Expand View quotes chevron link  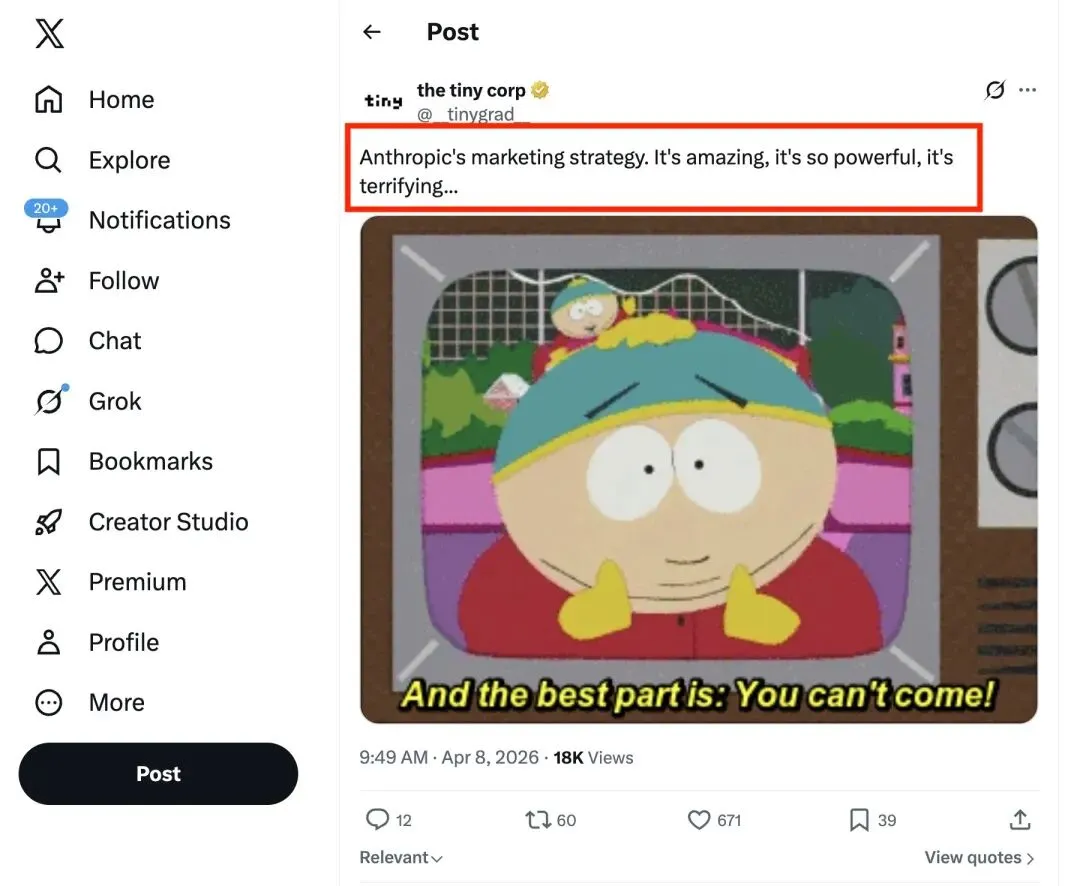pyautogui.click(x=979, y=858)
